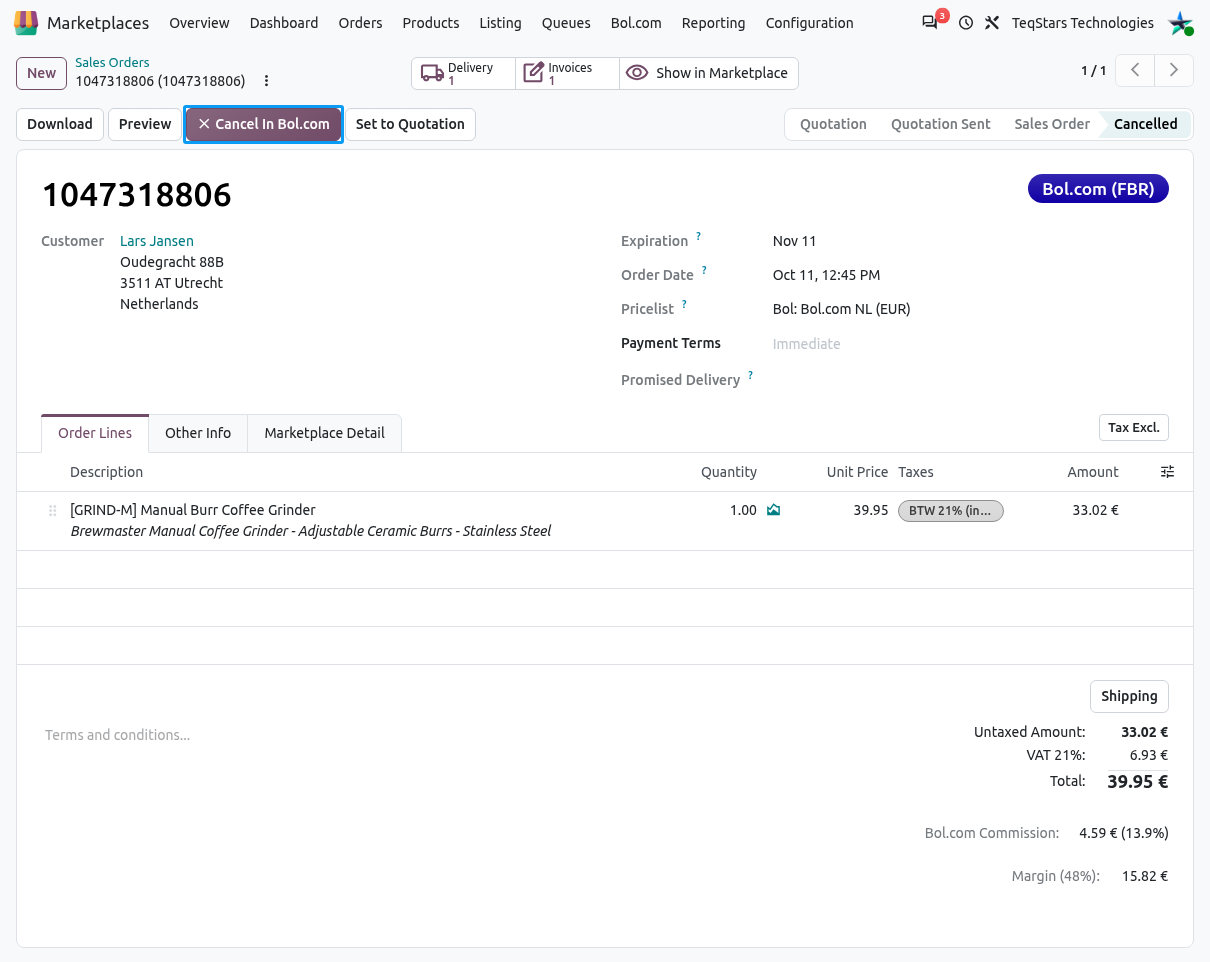This screenshot has height=962, width=1210.
Task: Click the New record button
Action: click(42, 73)
